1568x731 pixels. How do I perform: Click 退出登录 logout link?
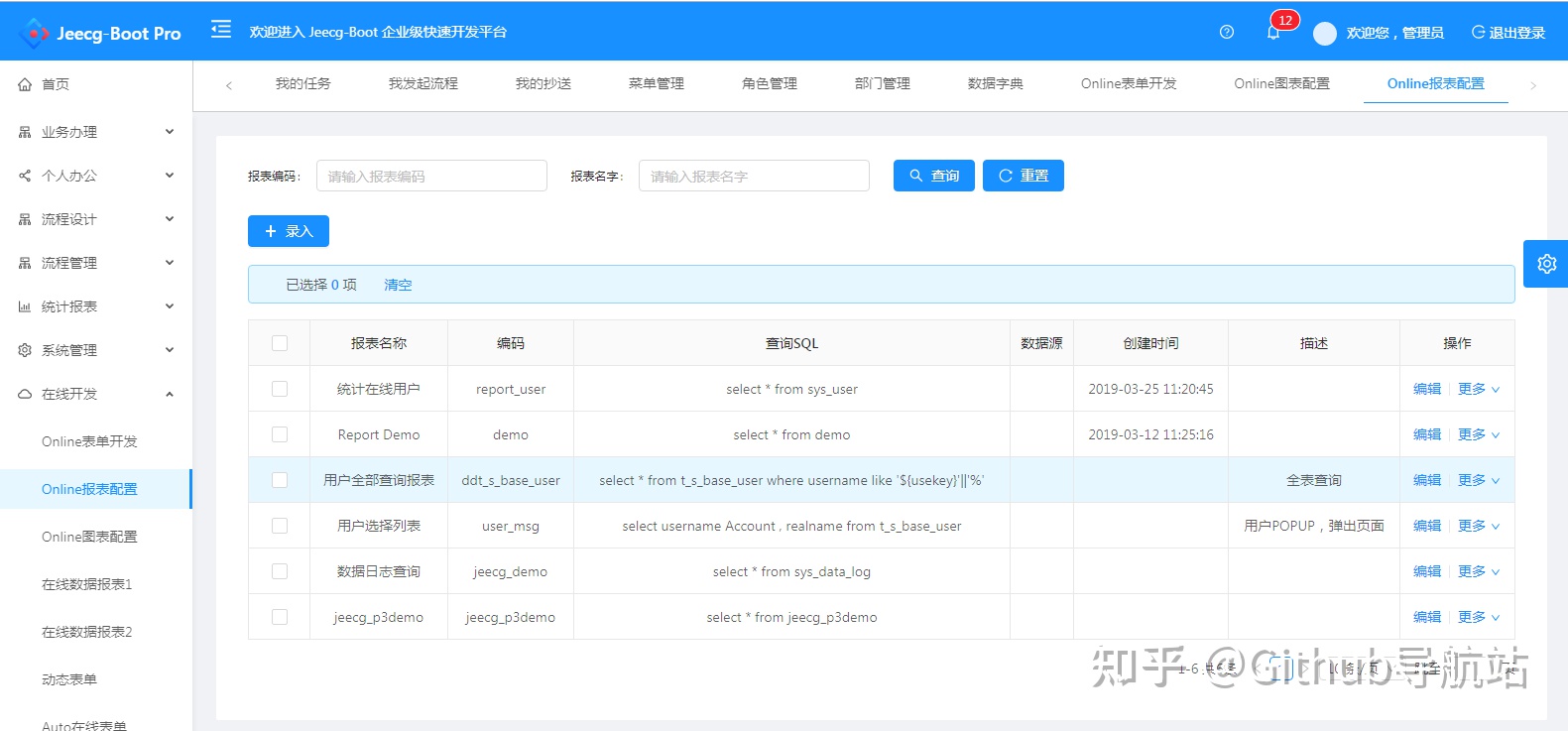(1508, 33)
